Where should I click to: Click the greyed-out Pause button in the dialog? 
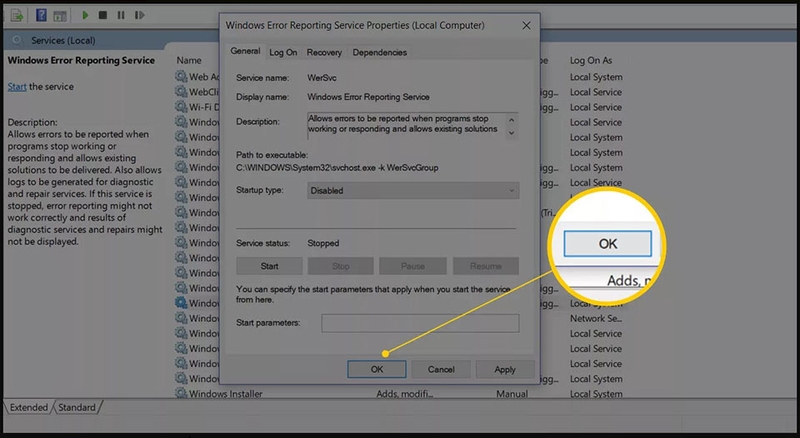tap(413, 266)
